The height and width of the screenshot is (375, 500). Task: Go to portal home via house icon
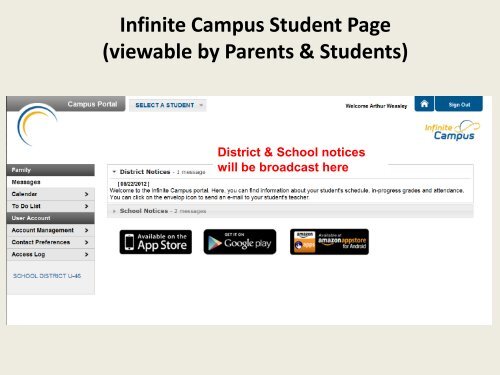pos(424,104)
